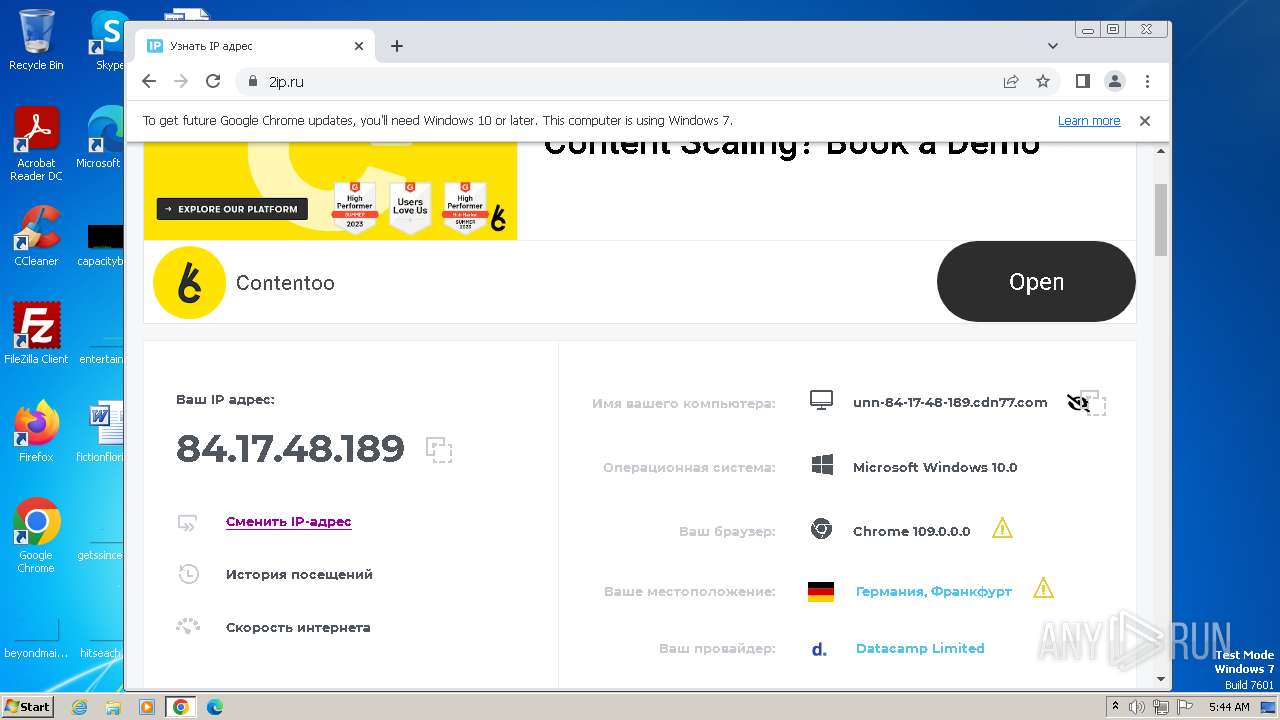
Task: Click the warning triangle beside Германия, Франкфурт
Action: [x=1043, y=588]
